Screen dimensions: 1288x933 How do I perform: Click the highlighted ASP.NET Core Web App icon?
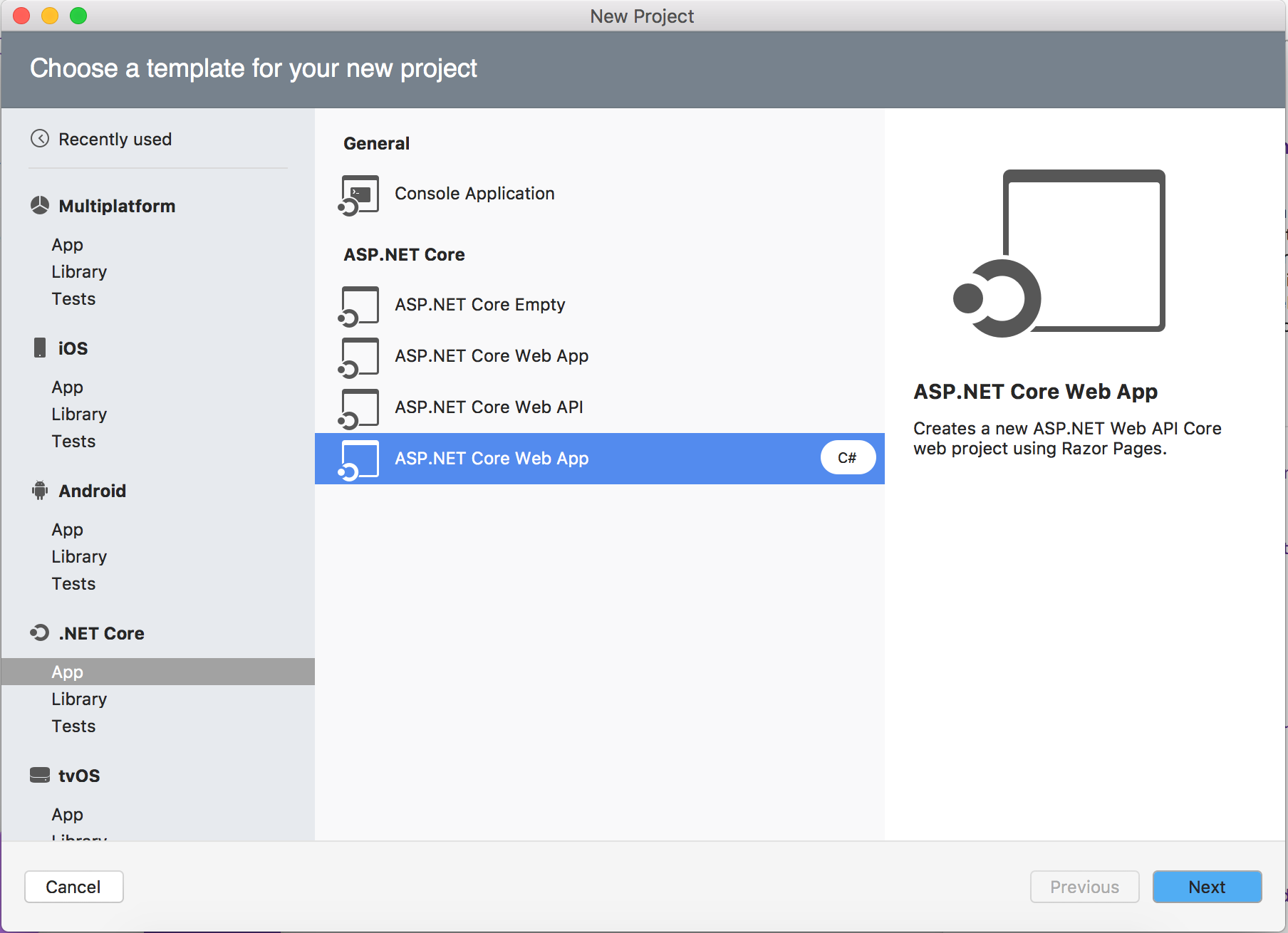359,460
